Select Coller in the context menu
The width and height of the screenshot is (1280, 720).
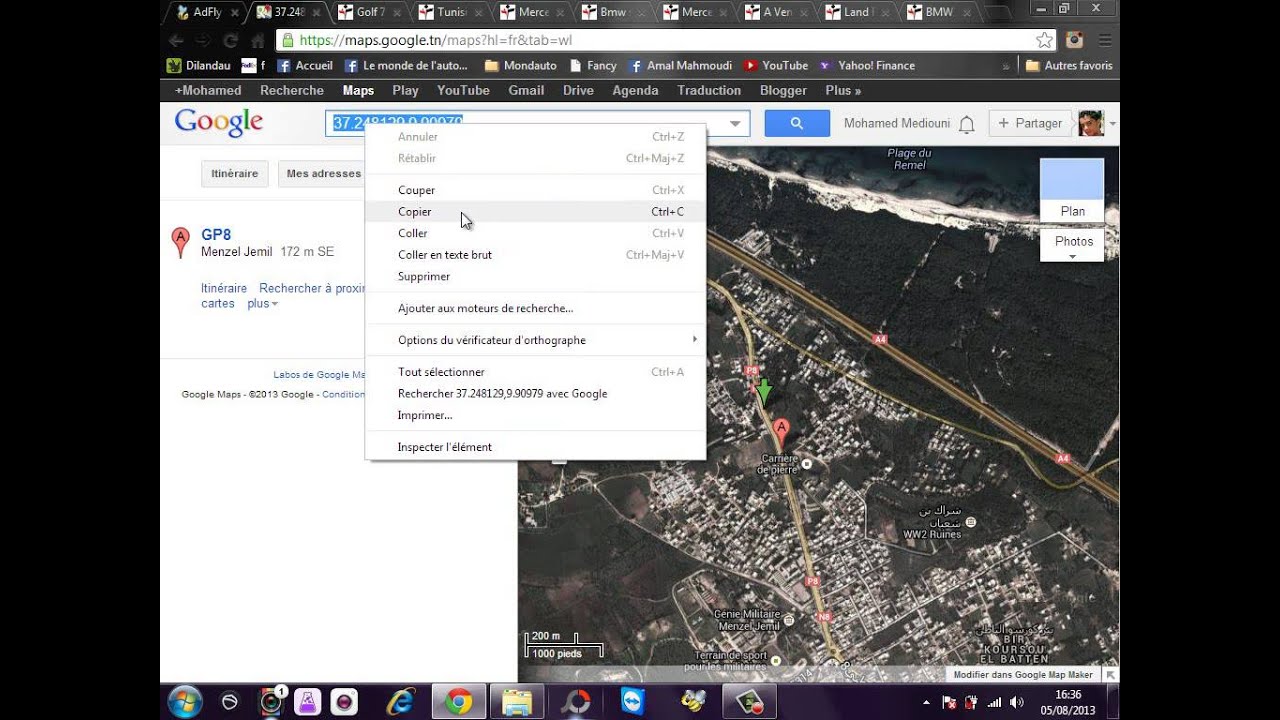point(535,233)
